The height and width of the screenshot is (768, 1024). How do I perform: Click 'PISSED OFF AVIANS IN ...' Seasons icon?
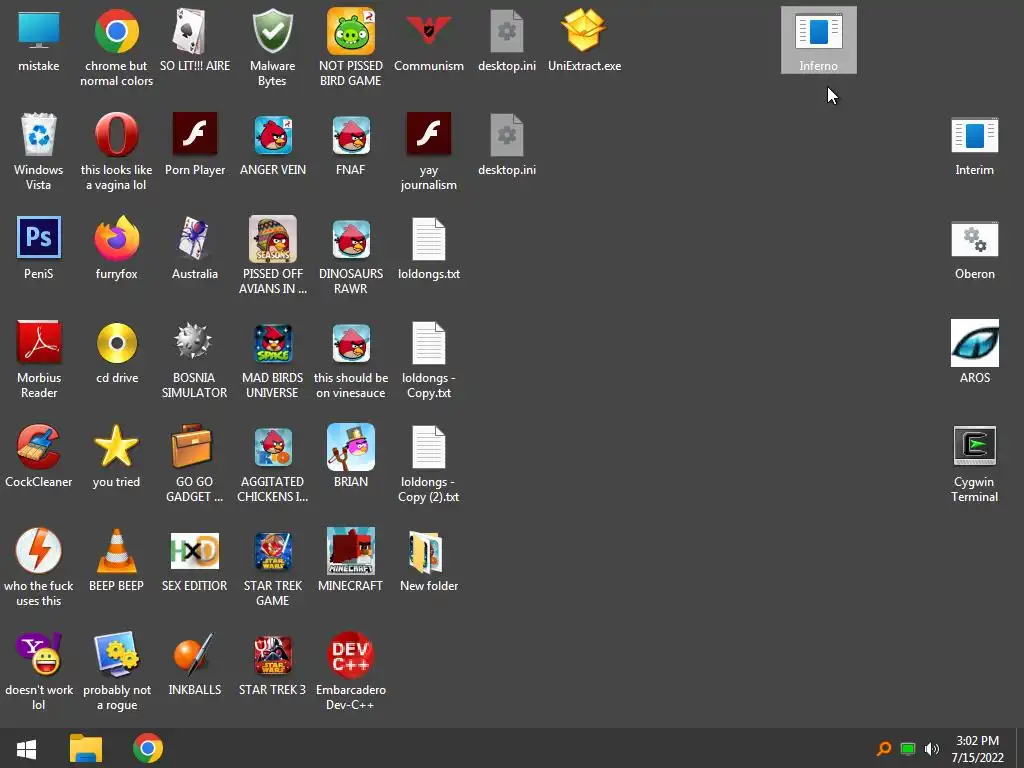tap(272, 239)
